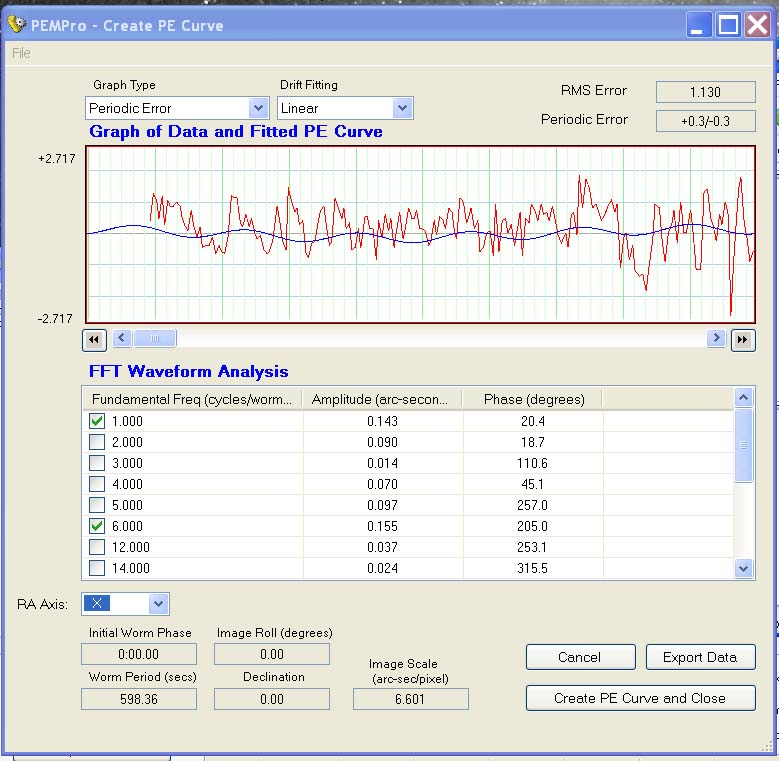Click the Declination field
Image resolution: width=779 pixels, height=761 pixels.
point(272,699)
